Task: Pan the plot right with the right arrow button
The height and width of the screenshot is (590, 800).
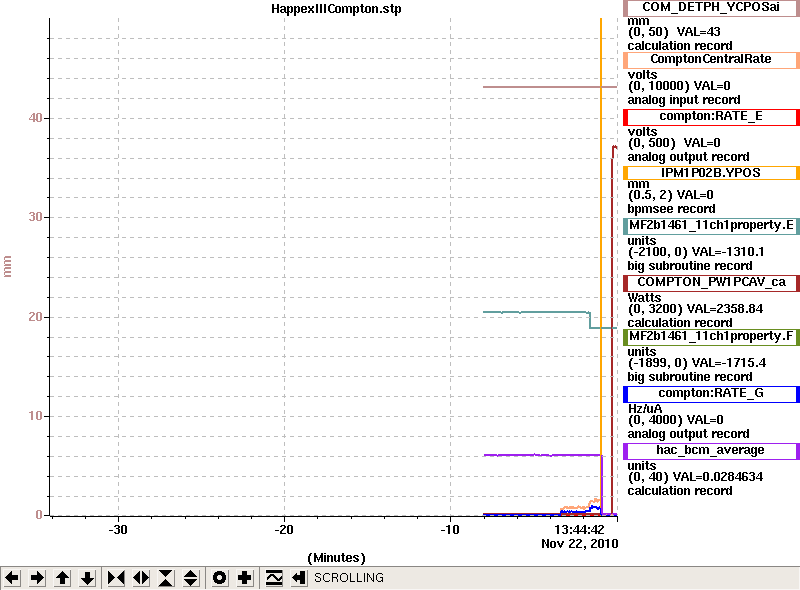Action: point(37,578)
